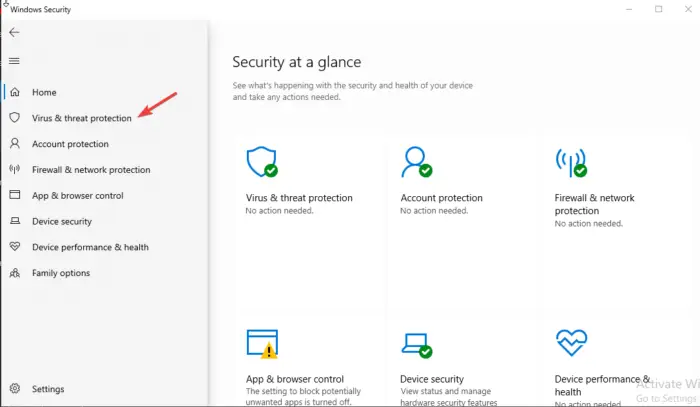Click 'No action needed.' under Account protection tile
Screen dimensions: 700x407
pos(434,211)
